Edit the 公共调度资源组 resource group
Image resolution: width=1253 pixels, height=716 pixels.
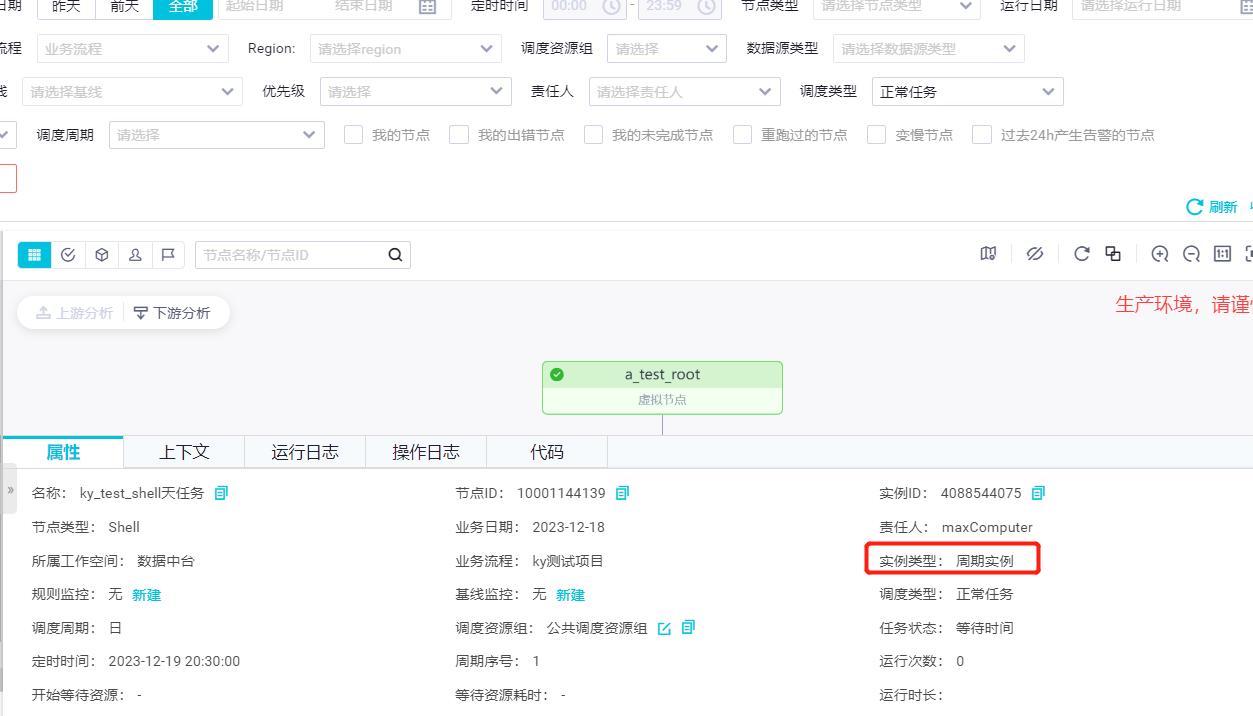(664, 628)
